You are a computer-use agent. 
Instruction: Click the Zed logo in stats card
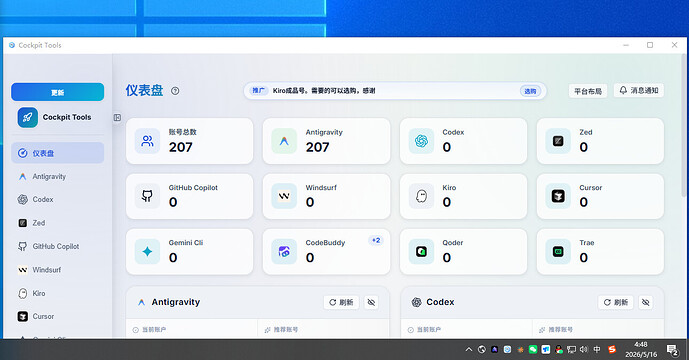click(558, 141)
